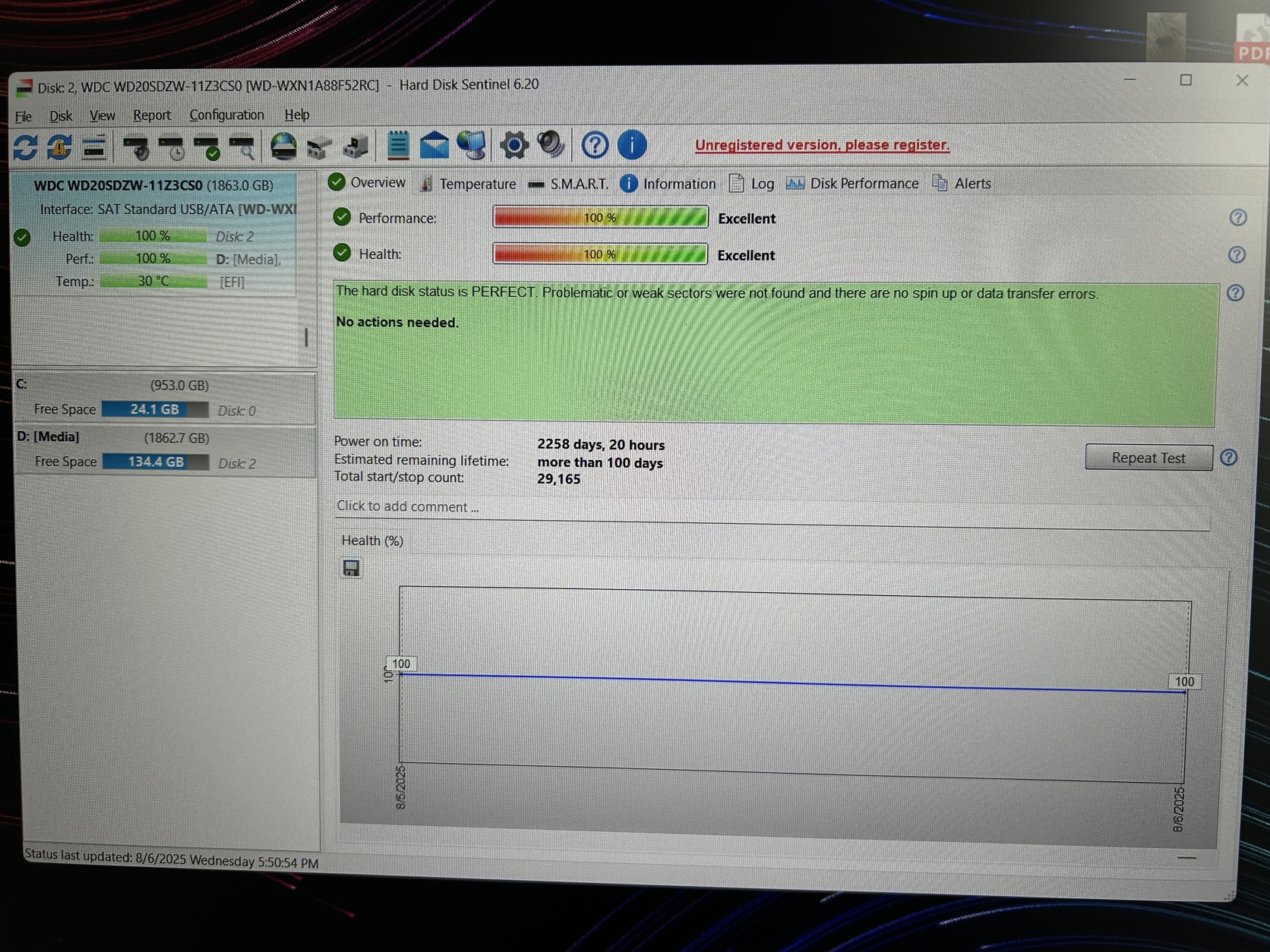Switch to the Log tab
Image resolution: width=1270 pixels, height=952 pixels.
pos(752,184)
